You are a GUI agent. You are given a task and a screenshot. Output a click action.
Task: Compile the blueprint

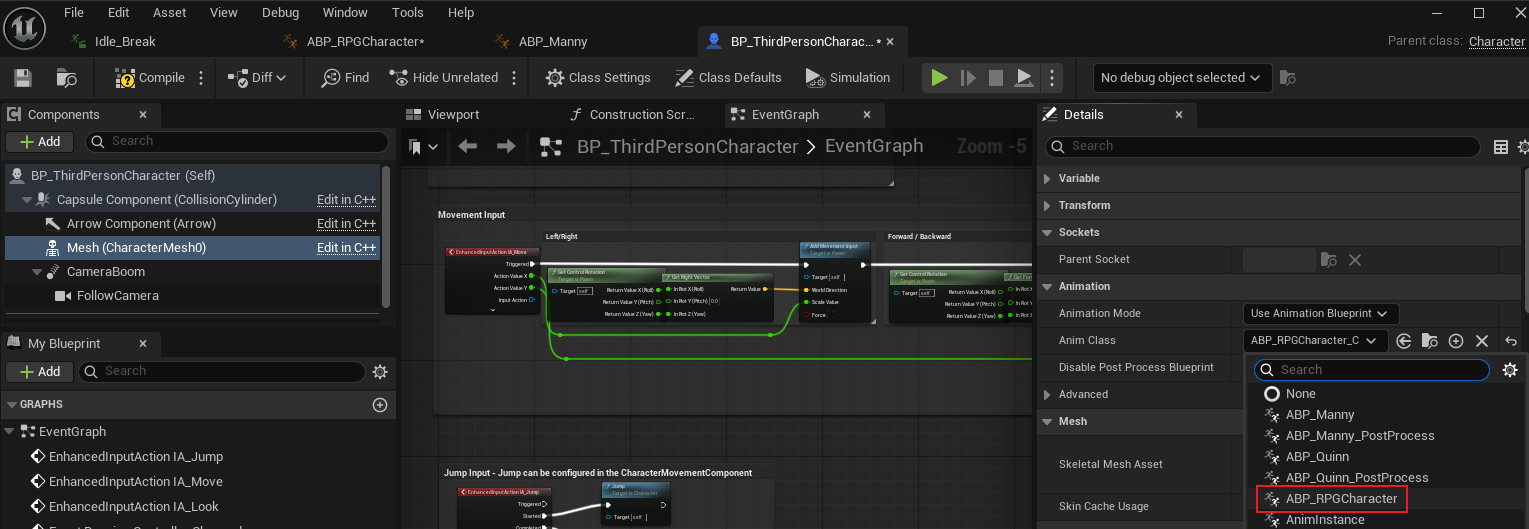(150, 78)
